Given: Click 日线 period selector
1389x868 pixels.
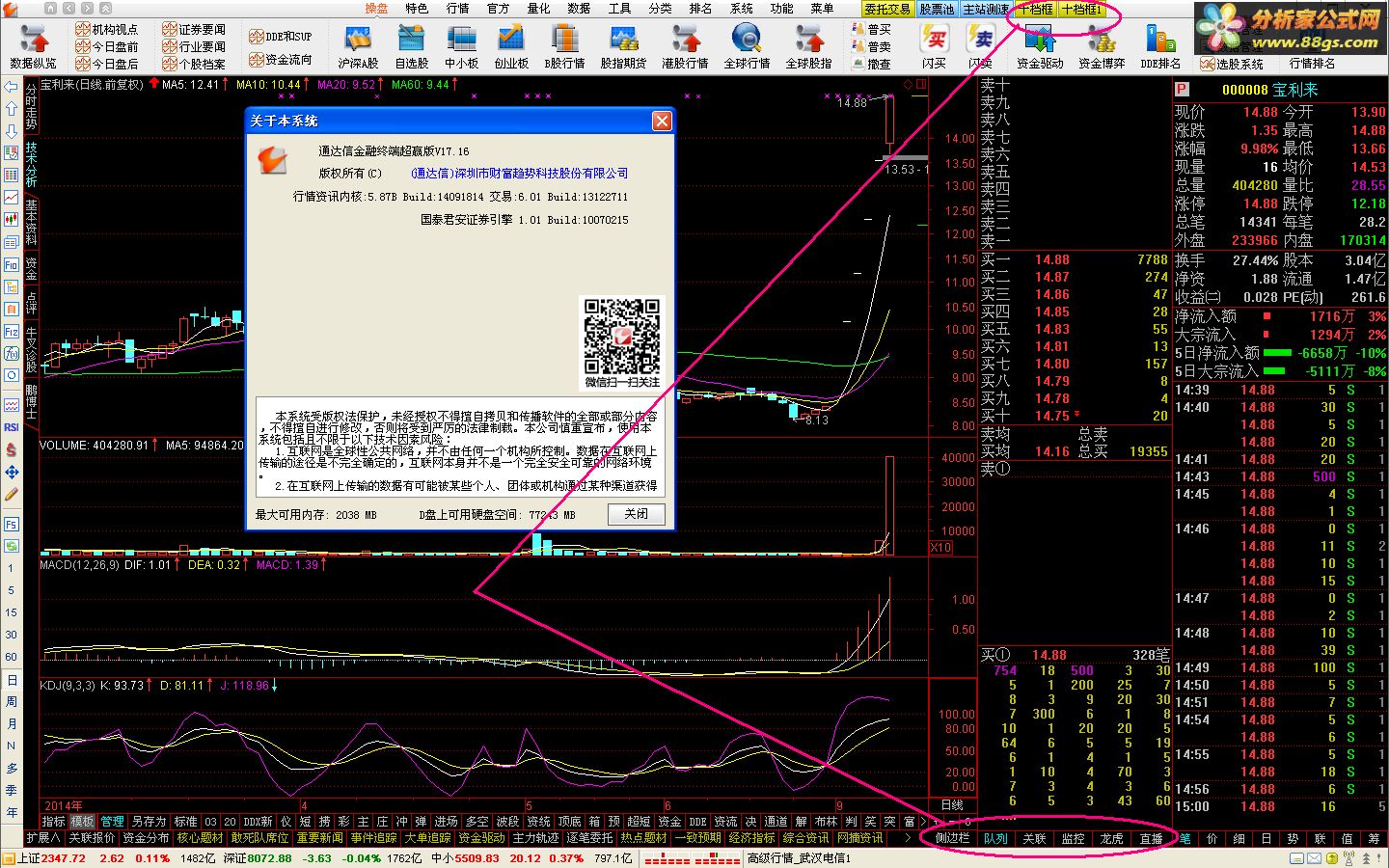Looking at the screenshot, I should point(952,805).
